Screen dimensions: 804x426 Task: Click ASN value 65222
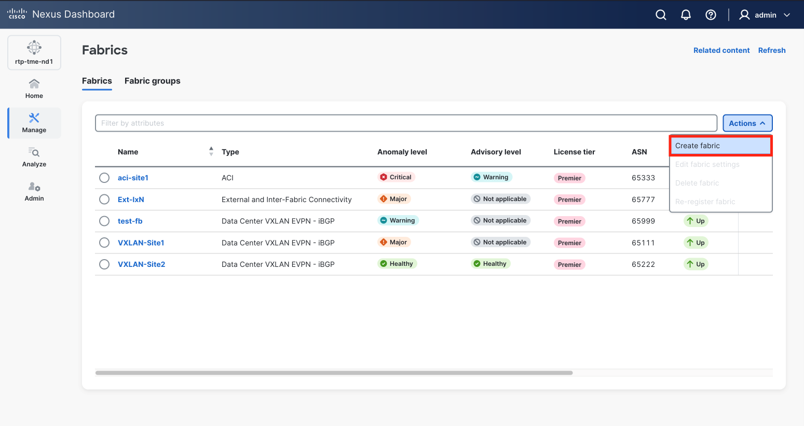pos(643,264)
